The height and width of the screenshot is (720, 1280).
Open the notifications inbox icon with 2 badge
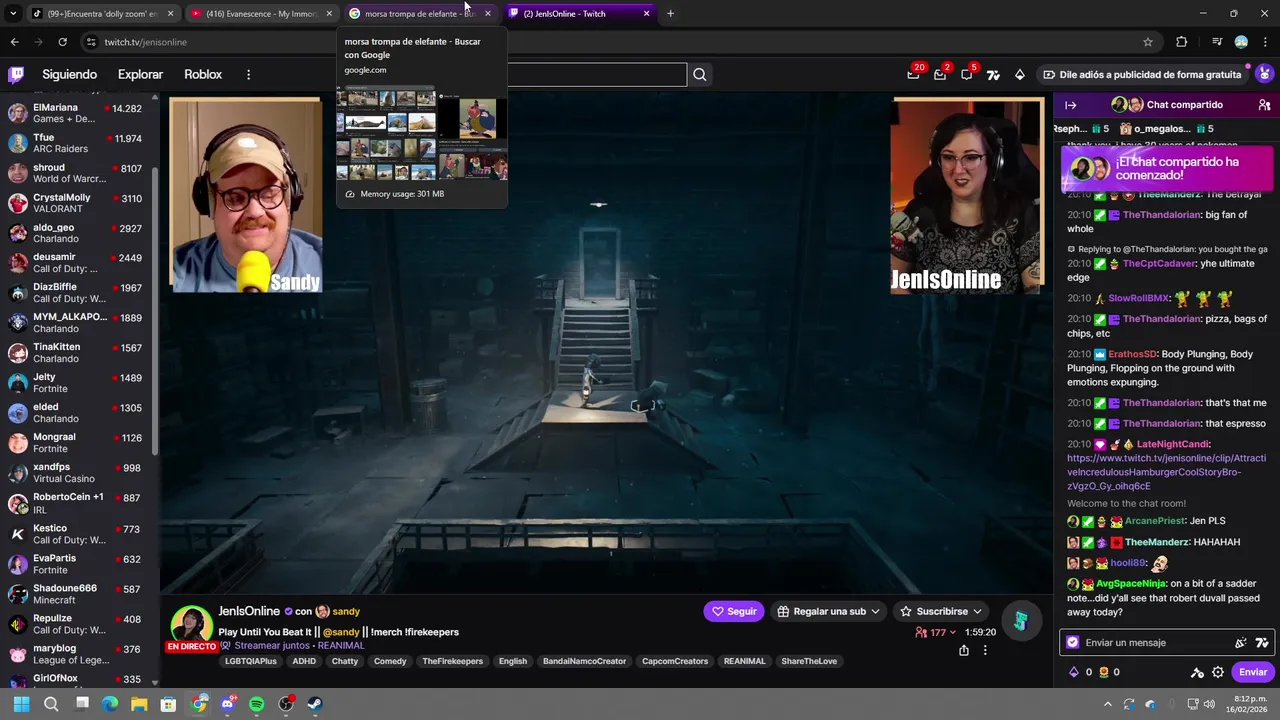[x=940, y=74]
